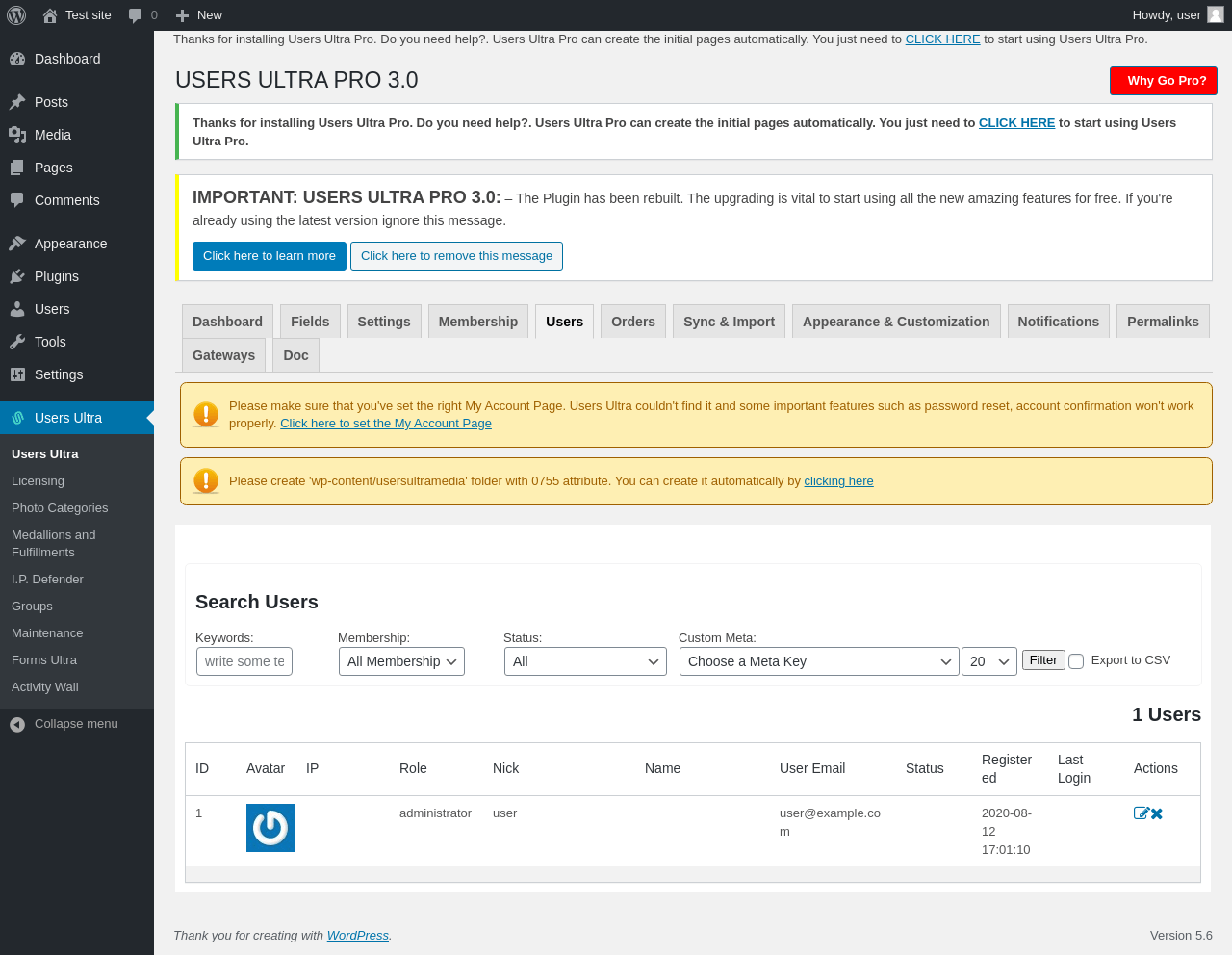Open the Appearance & Customization tab
This screenshot has height=955, width=1232.
click(896, 322)
